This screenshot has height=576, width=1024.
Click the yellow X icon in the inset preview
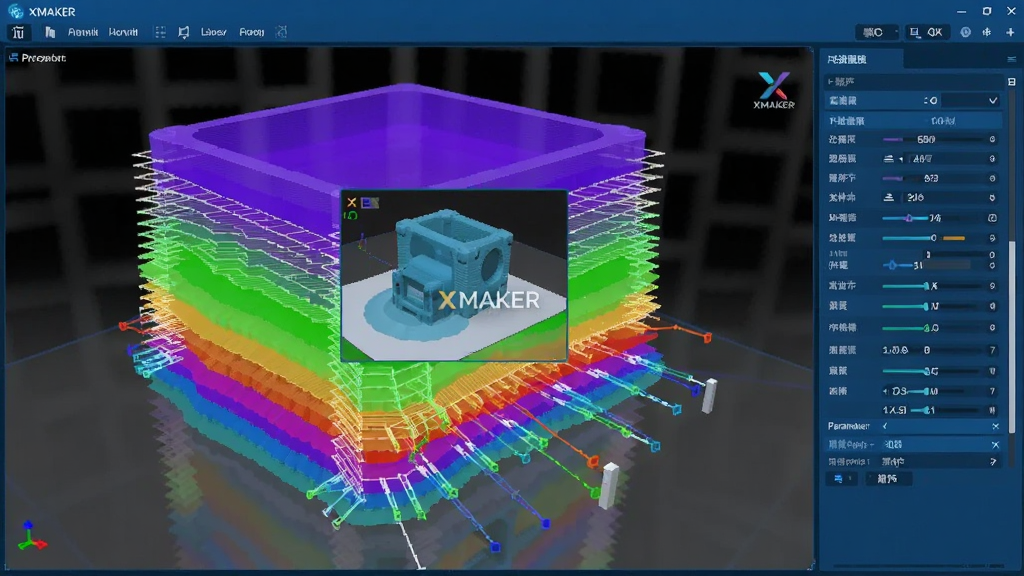(351, 202)
